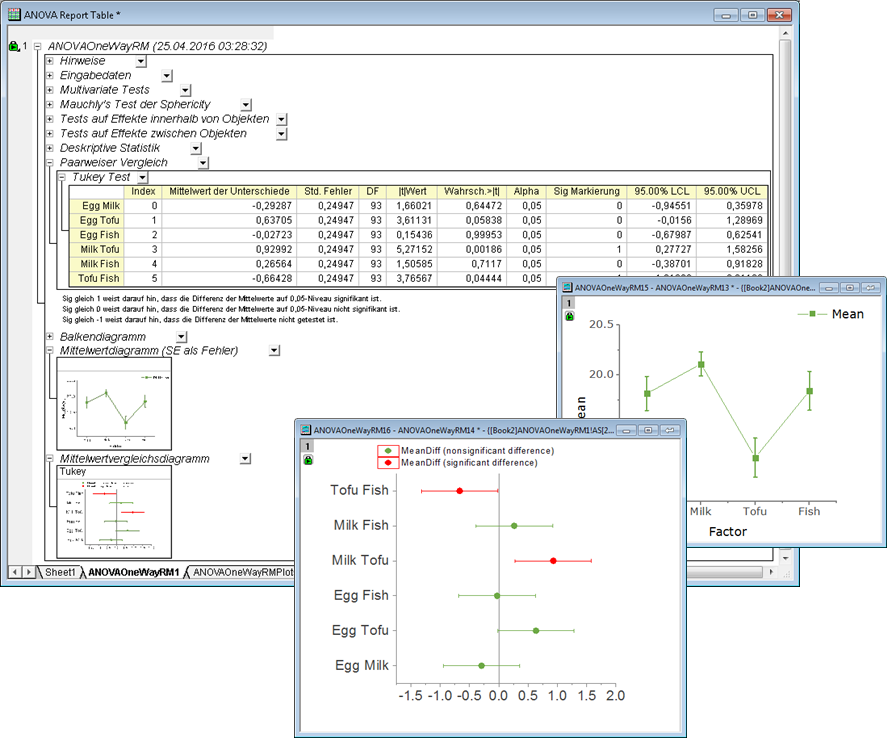Click the green lock icon in MeanDiff graph window
This screenshot has height=738, width=887.
tap(308, 460)
